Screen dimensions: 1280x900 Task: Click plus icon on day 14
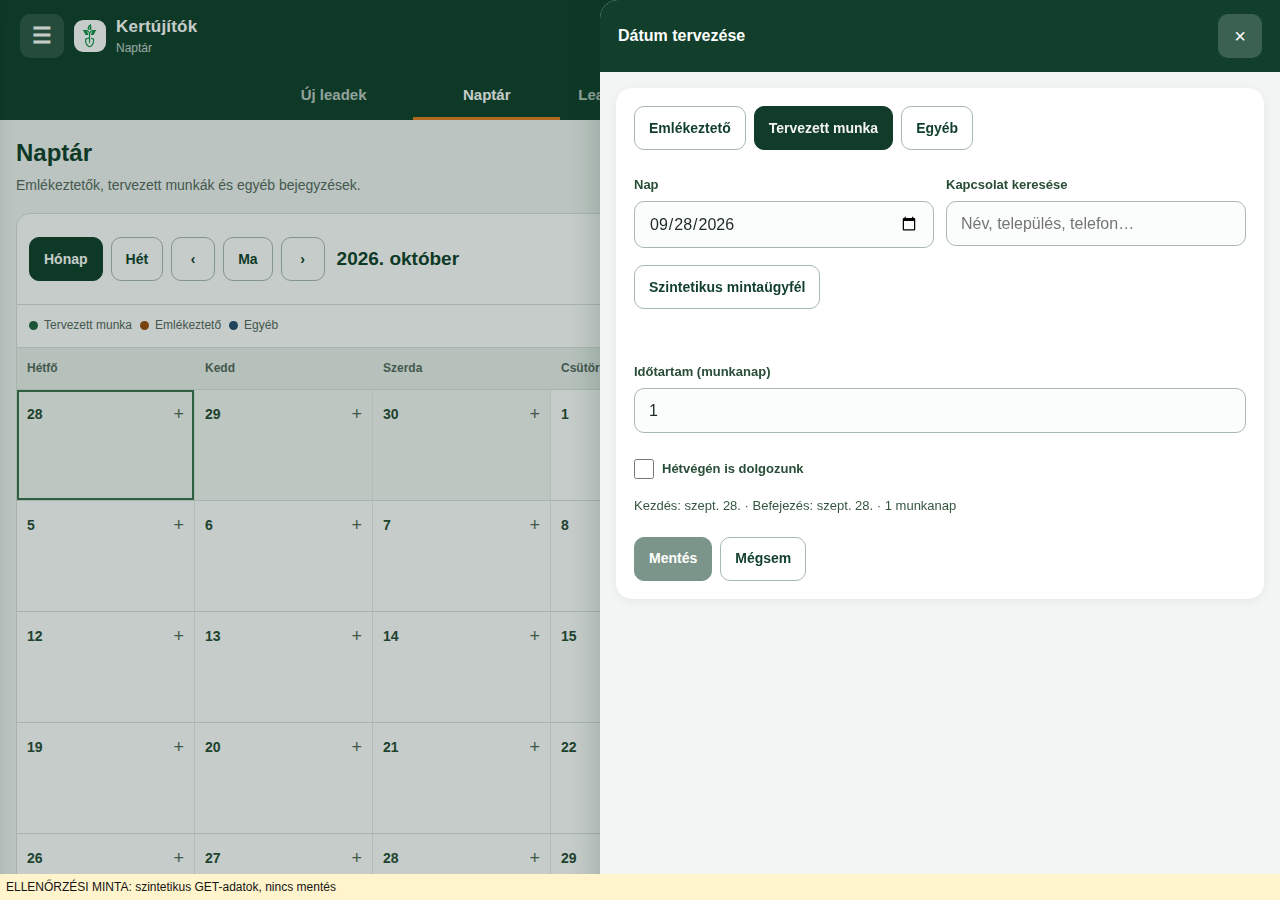534,635
